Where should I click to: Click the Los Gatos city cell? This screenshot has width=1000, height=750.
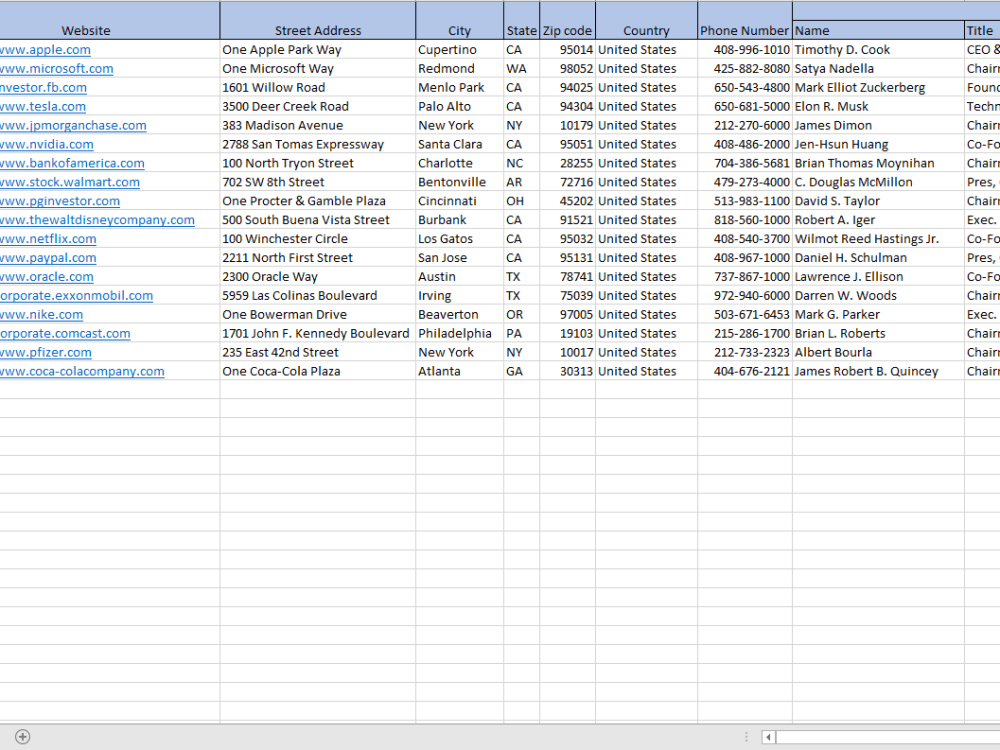pyautogui.click(x=459, y=239)
